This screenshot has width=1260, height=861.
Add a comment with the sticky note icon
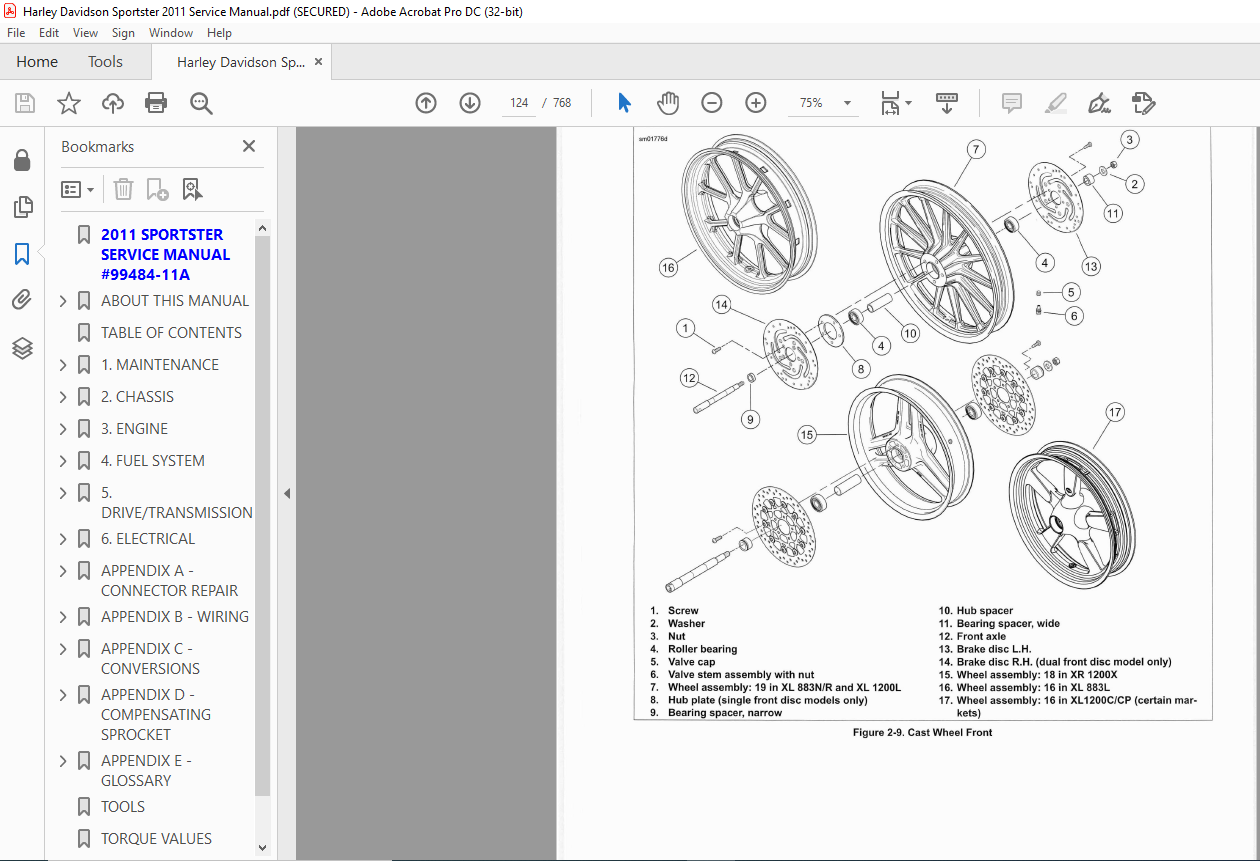coord(1012,103)
